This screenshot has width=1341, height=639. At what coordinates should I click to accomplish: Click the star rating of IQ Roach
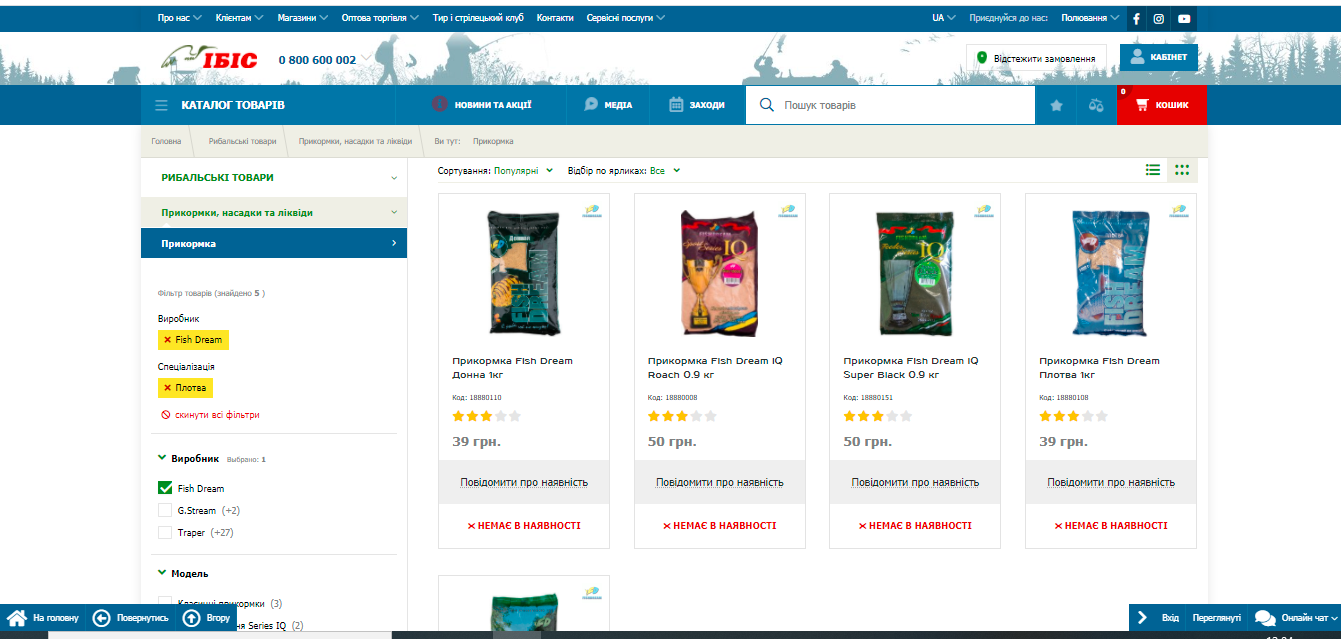click(682, 416)
